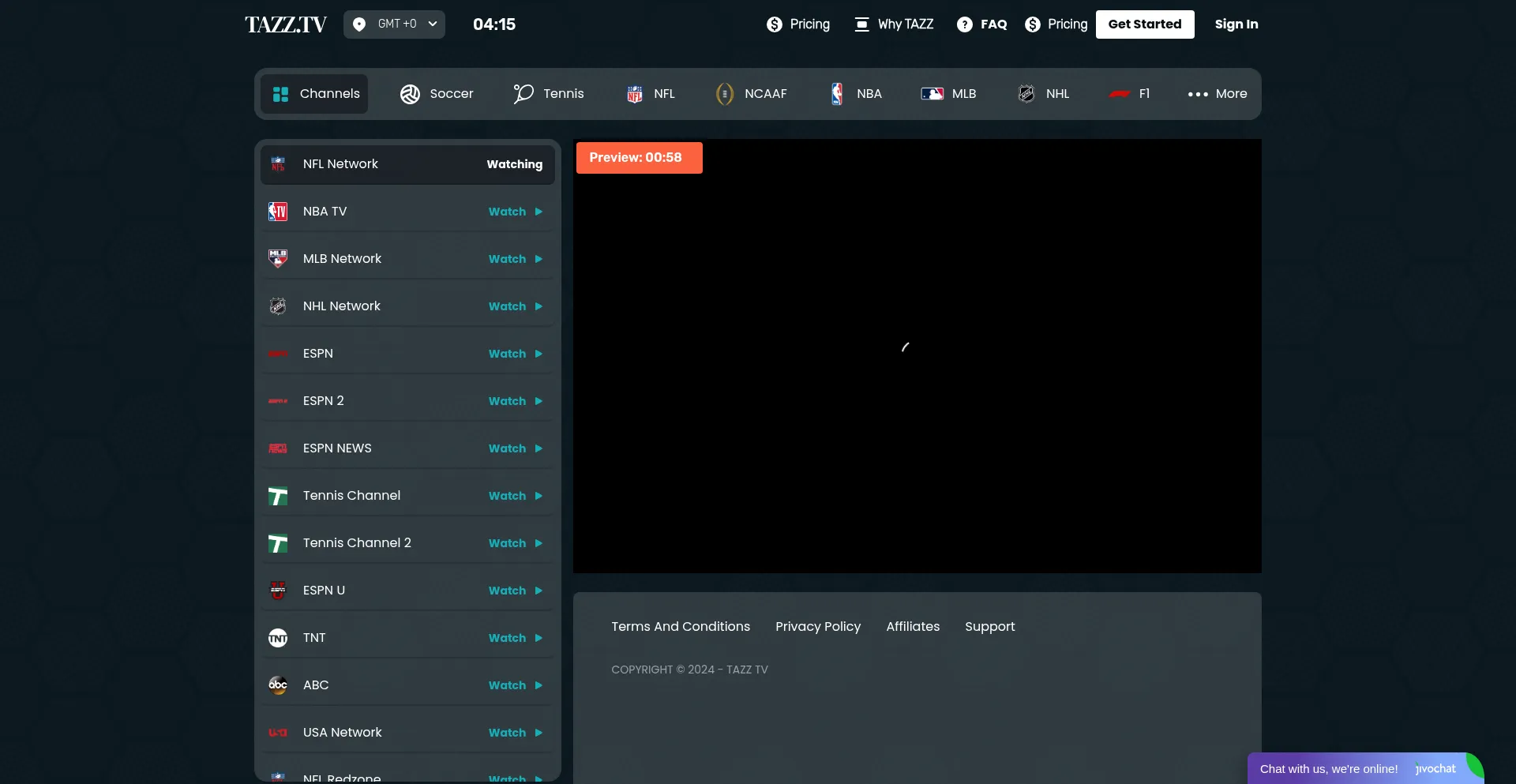Click the NHL Network channel logo
This screenshot has height=784, width=1516.
click(278, 306)
